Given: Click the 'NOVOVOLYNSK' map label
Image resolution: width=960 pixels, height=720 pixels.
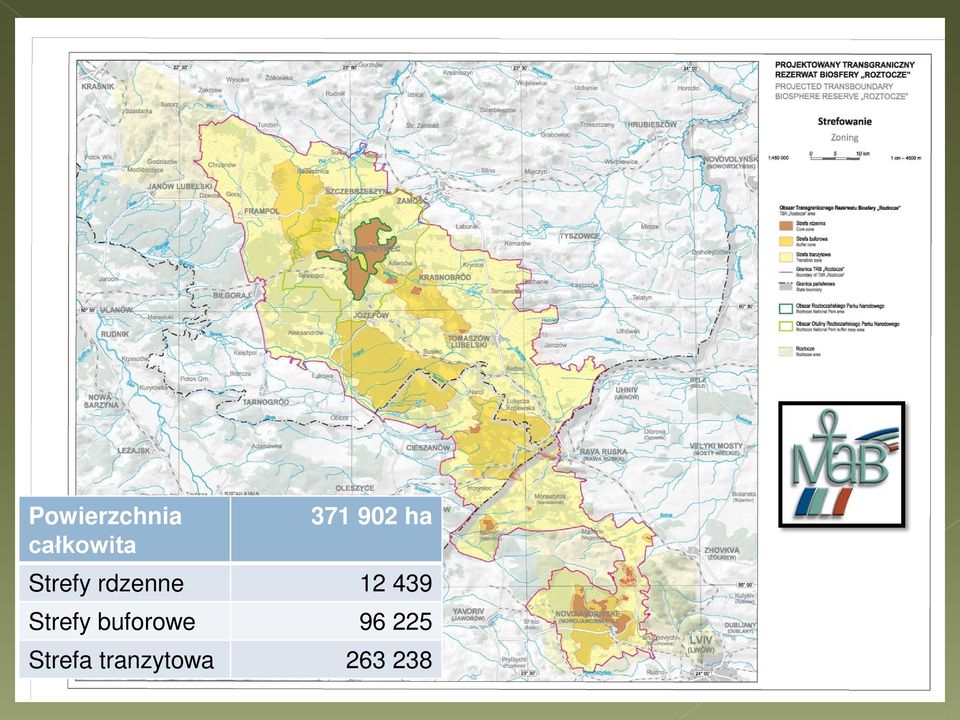Looking at the screenshot, I should click(730, 159).
